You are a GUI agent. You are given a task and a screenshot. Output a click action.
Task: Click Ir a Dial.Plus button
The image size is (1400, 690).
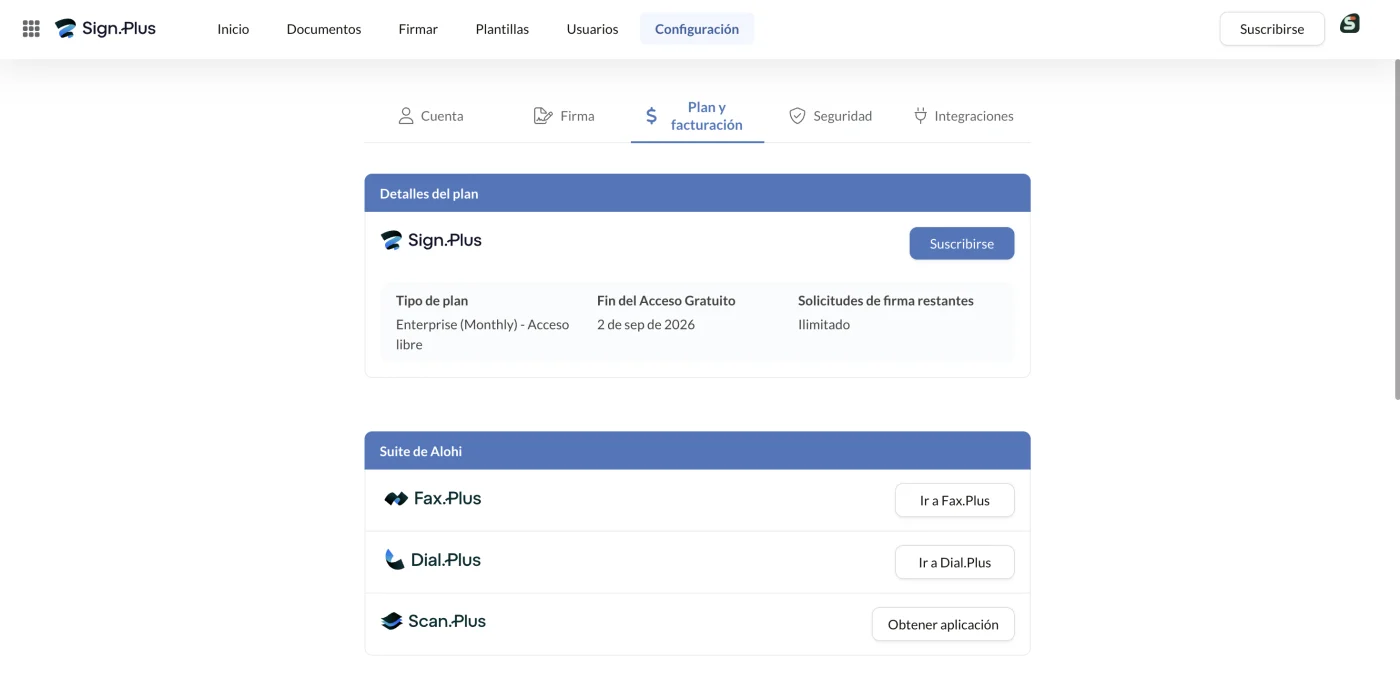955,562
